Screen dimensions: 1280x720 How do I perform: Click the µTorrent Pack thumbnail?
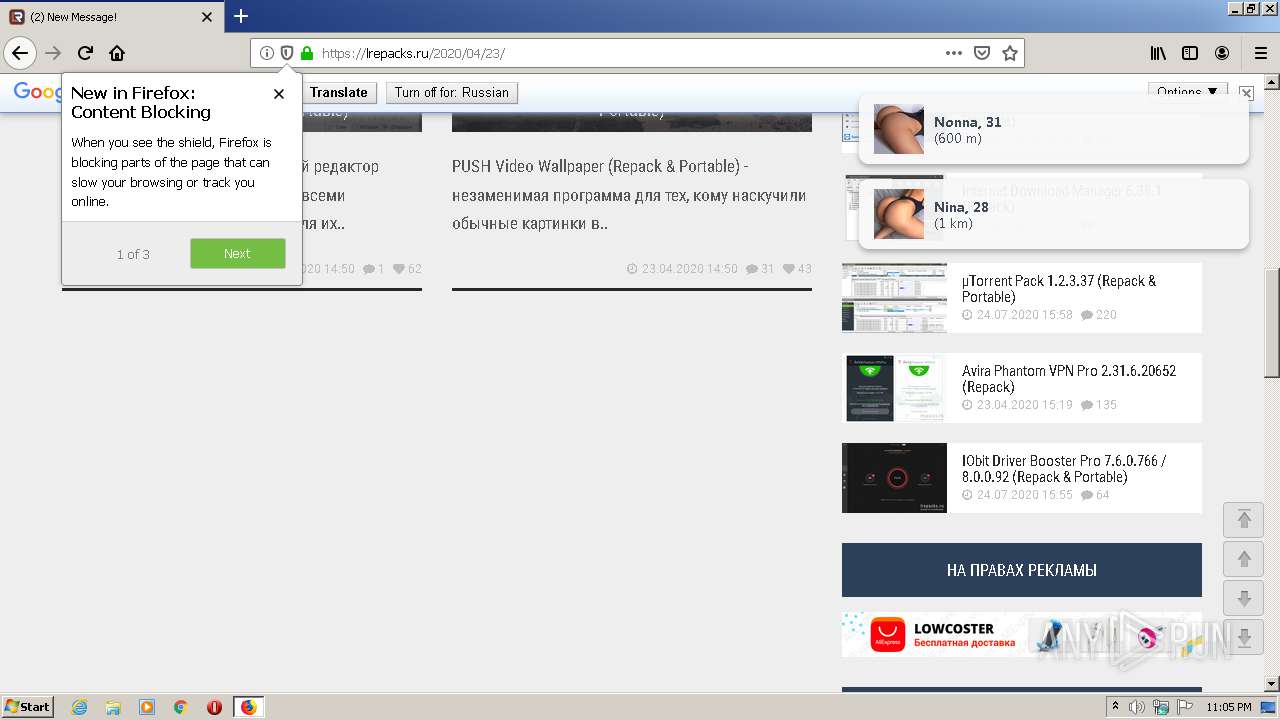click(x=894, y=298)
